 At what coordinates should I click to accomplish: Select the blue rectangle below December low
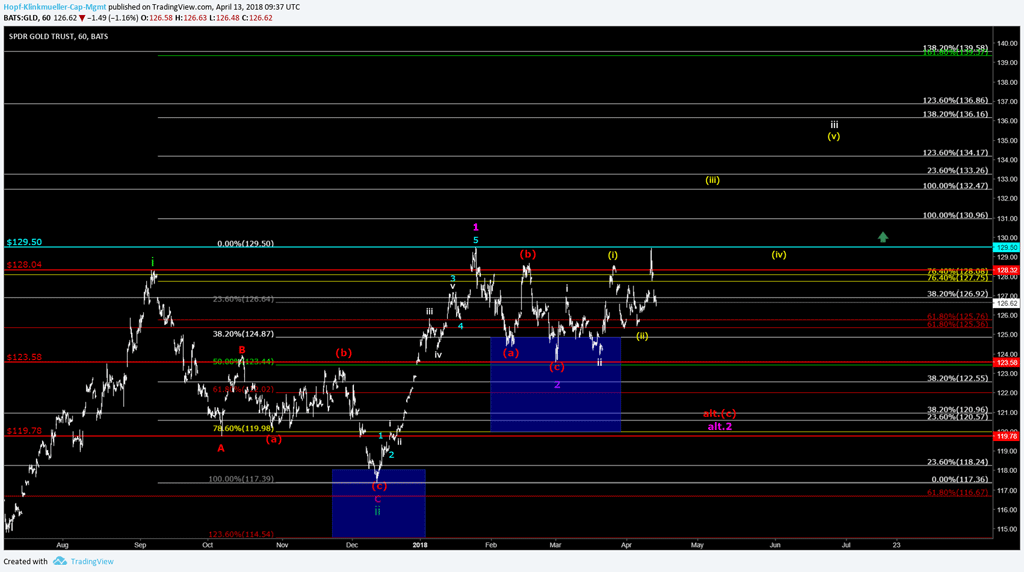pos(378,502)
